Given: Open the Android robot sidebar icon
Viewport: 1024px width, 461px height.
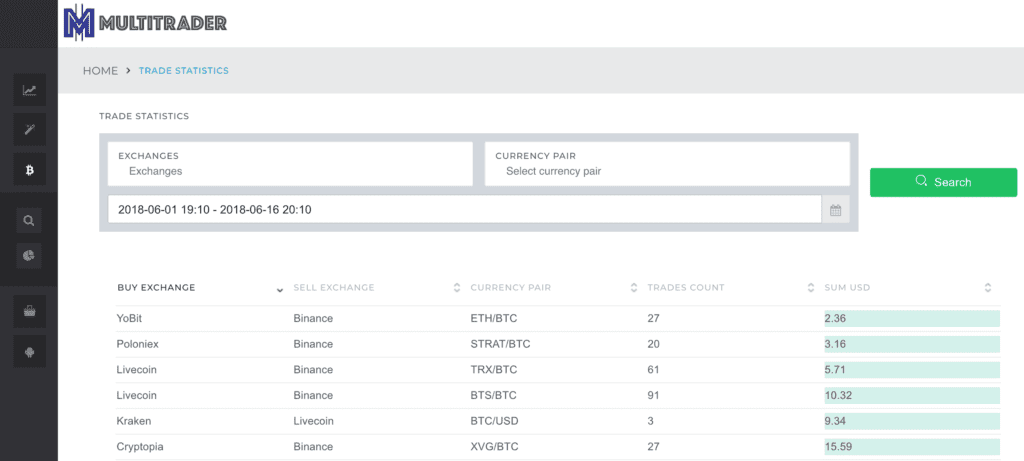Looking at the screenshot, I should point(29,353).
